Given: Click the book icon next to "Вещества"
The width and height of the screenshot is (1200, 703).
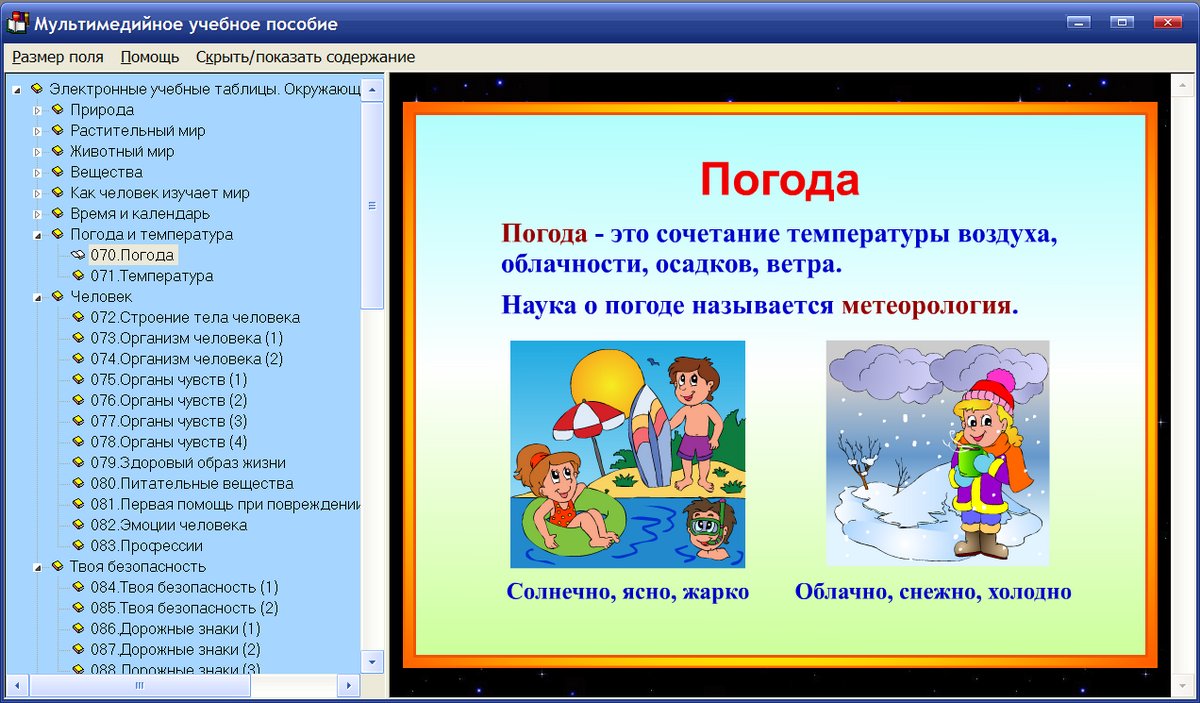Looking at the screenshot, I should point(55,172).
